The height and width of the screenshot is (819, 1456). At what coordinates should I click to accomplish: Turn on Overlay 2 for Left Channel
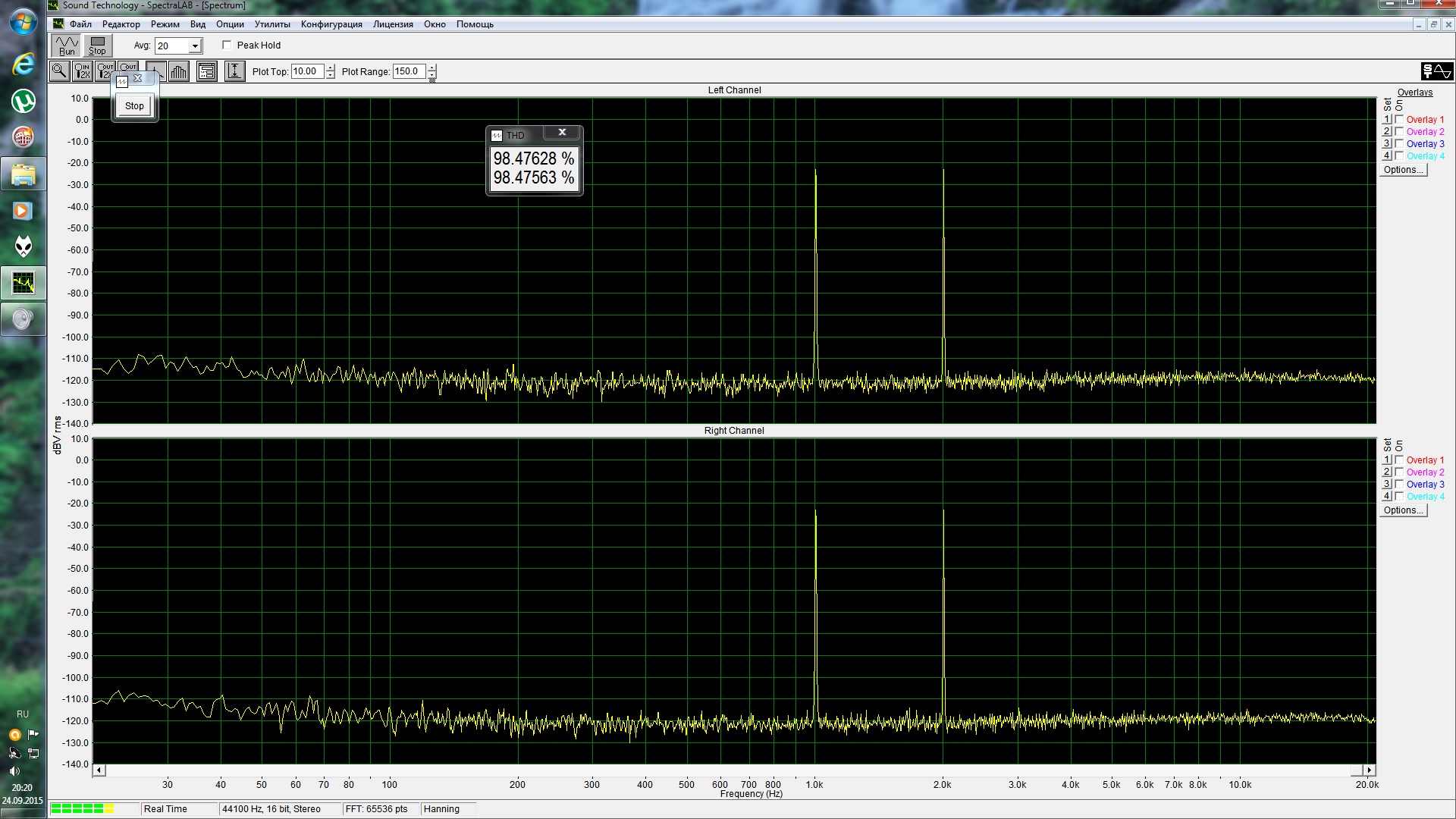coord(1399,131)
